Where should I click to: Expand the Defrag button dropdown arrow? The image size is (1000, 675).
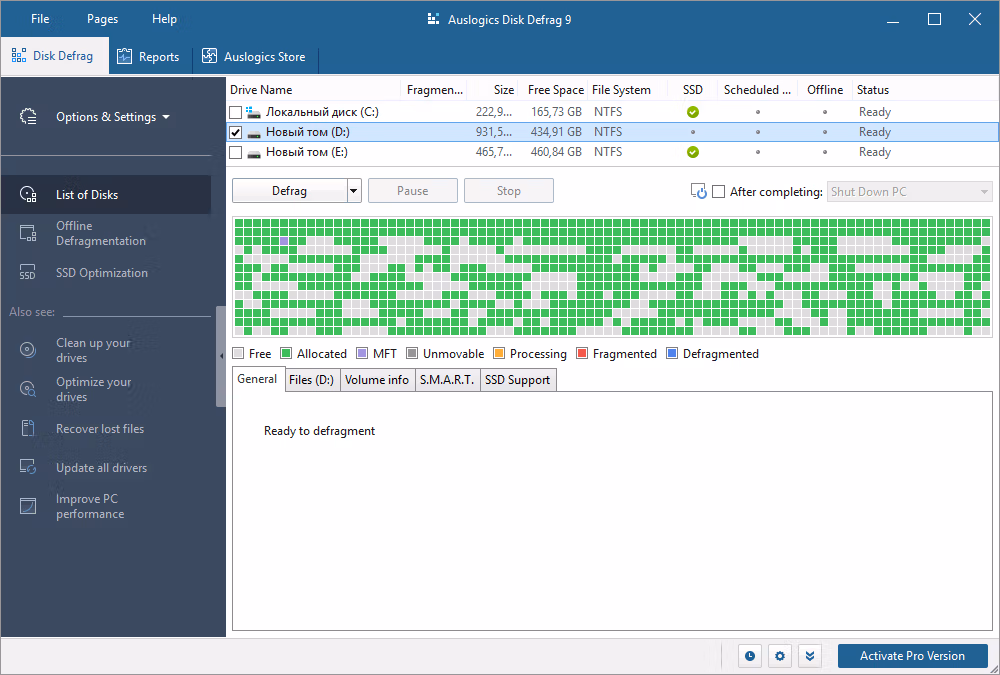tap(355, 191)
